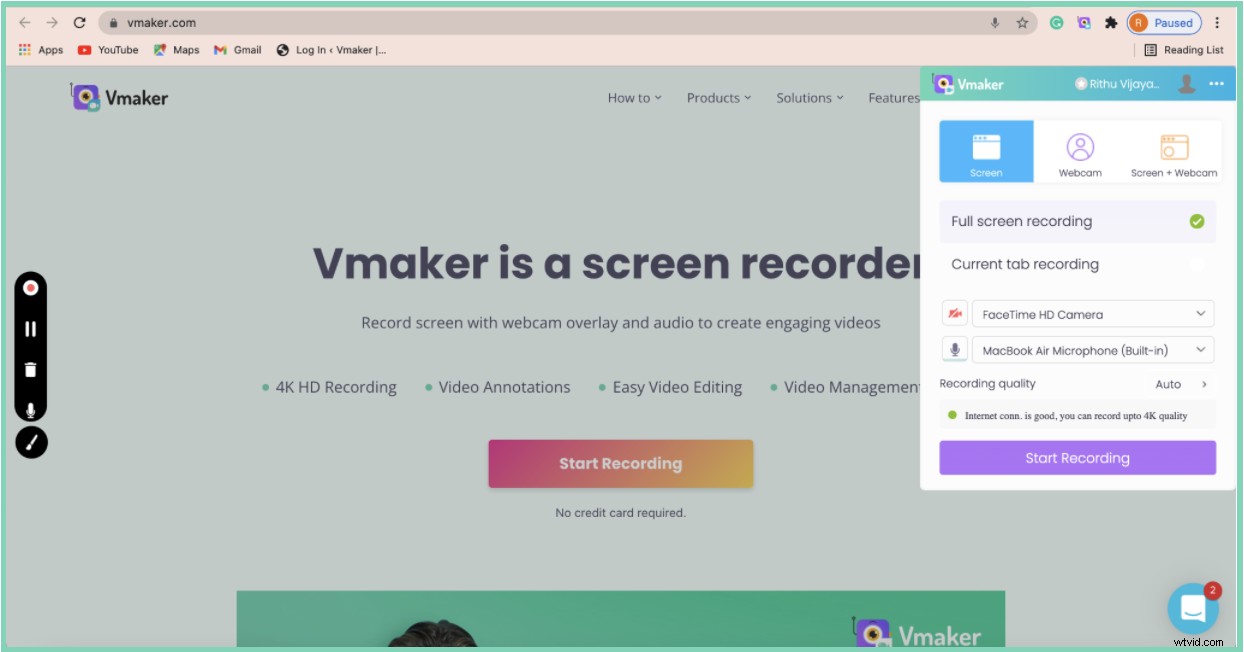Click the microphone icon beside MacBook Air Microphone
This screenshot has height=652, width=1244.
click(x=955, y=349)
